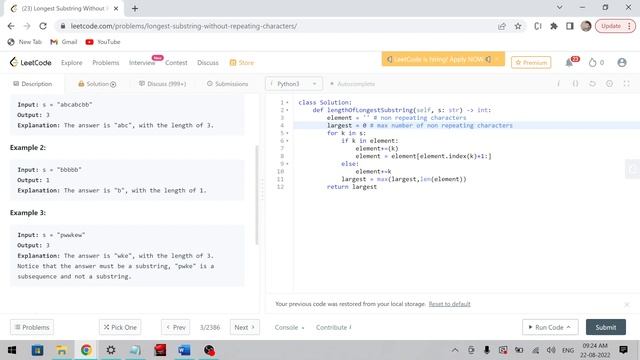Image resolution: width=640 pixels, height=360 pixels.
Task: Open editor settings icon
Action: coord(609,84)
